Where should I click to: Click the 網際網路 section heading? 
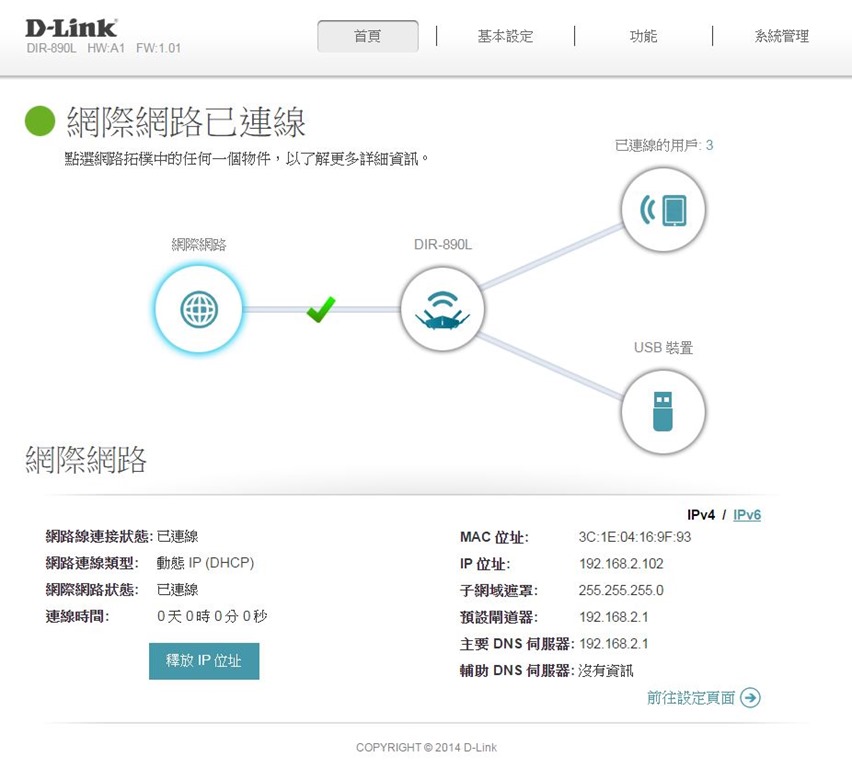(x=86, y=460)
